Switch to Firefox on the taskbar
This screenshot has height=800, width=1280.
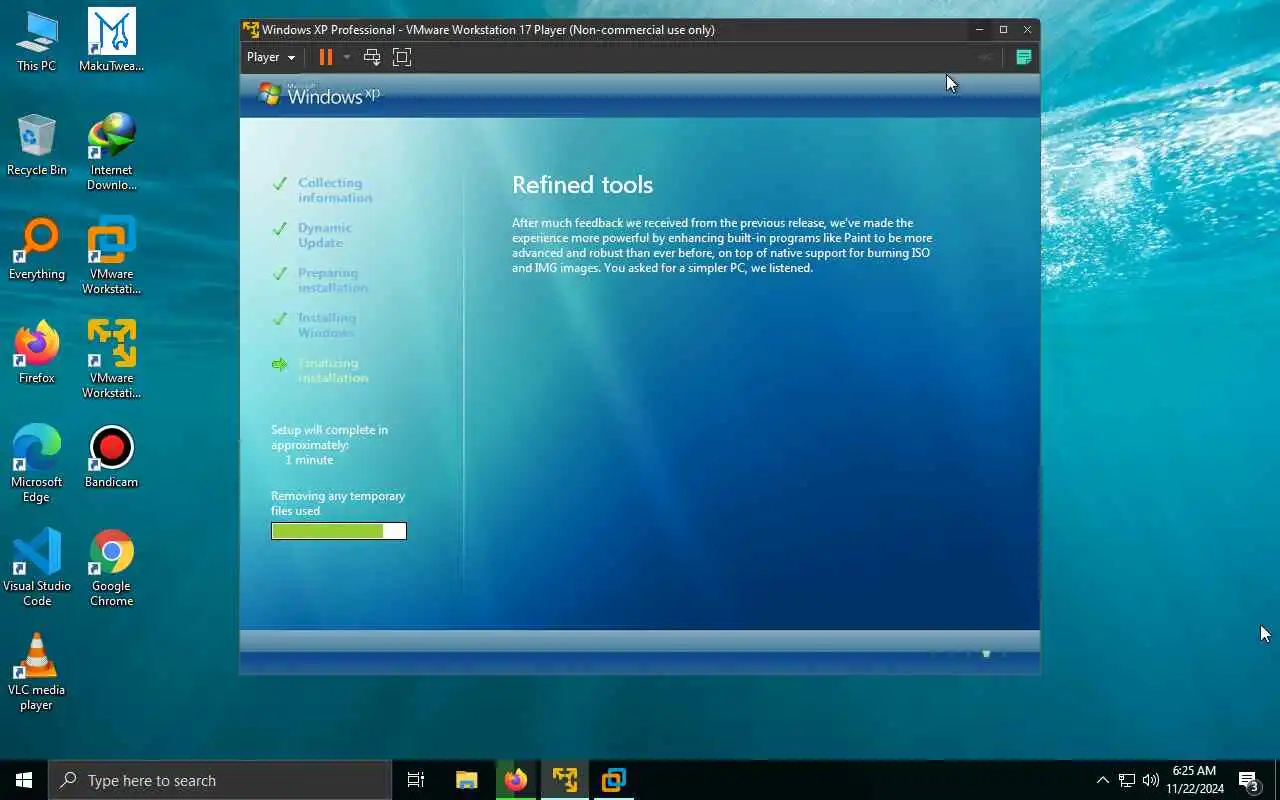[x=515, y=780]
